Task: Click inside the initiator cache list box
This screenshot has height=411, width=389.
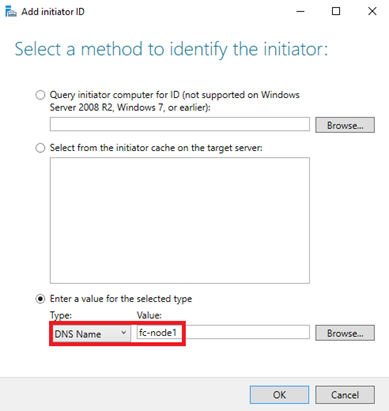Action: coord(180,220)
